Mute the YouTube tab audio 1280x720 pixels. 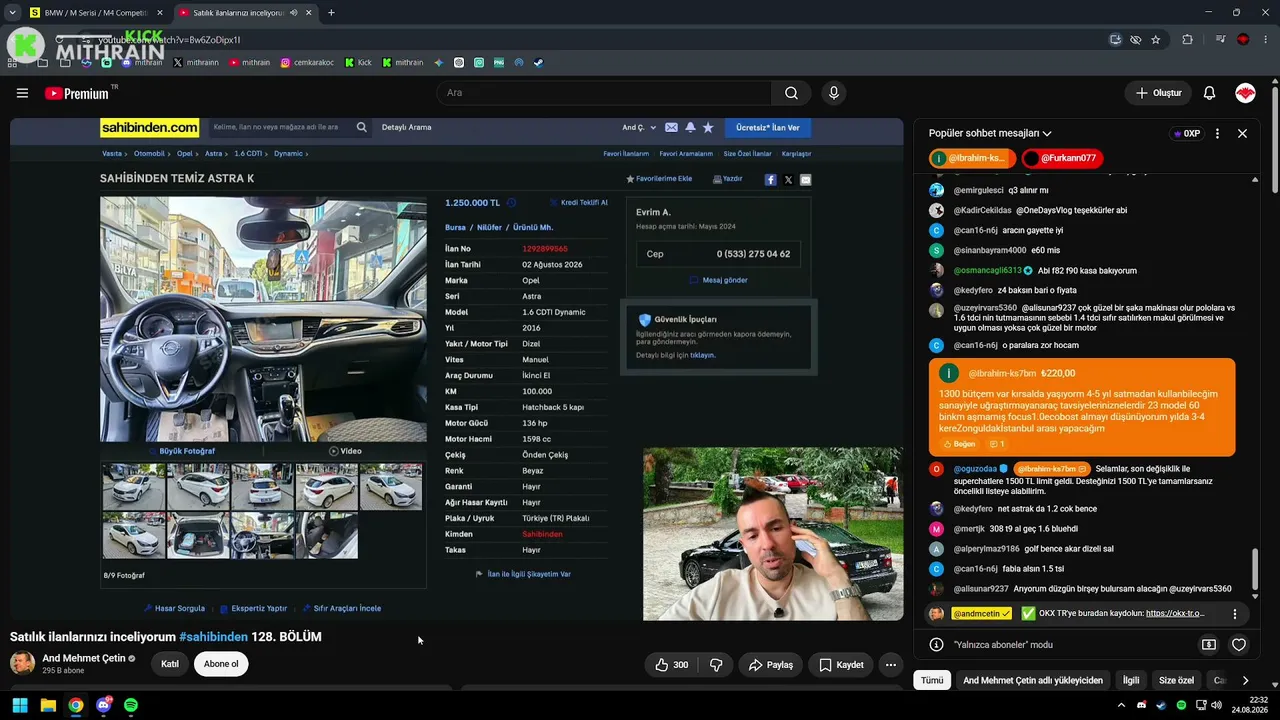tap(294, 13)
